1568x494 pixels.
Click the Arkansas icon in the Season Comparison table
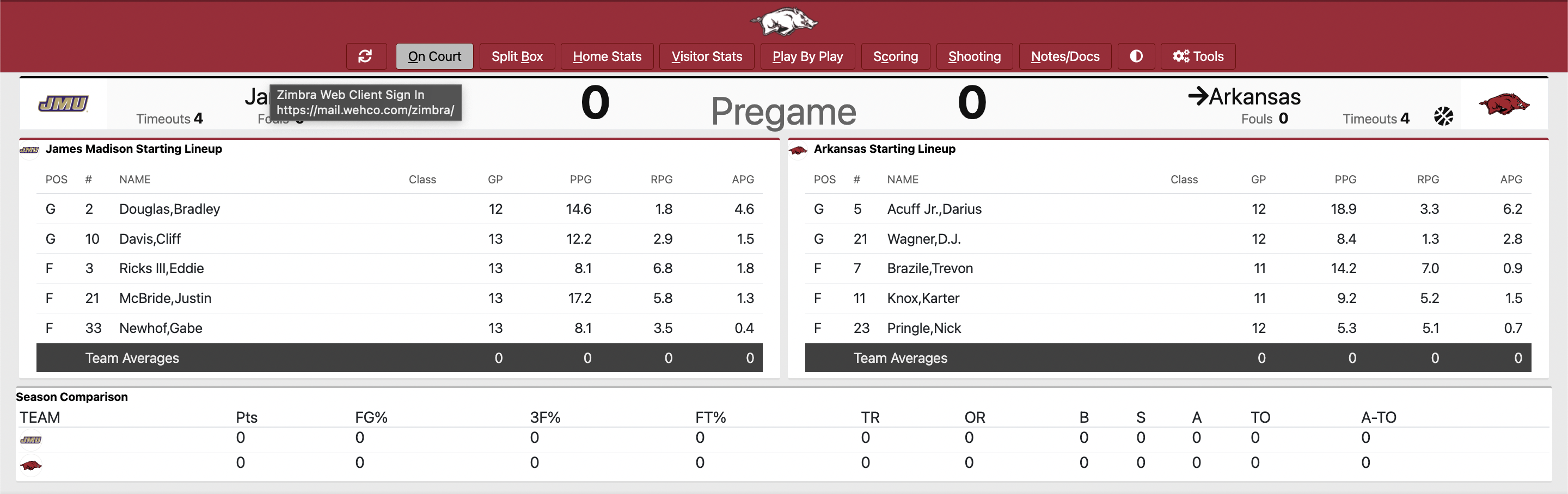tap(32, 464)
